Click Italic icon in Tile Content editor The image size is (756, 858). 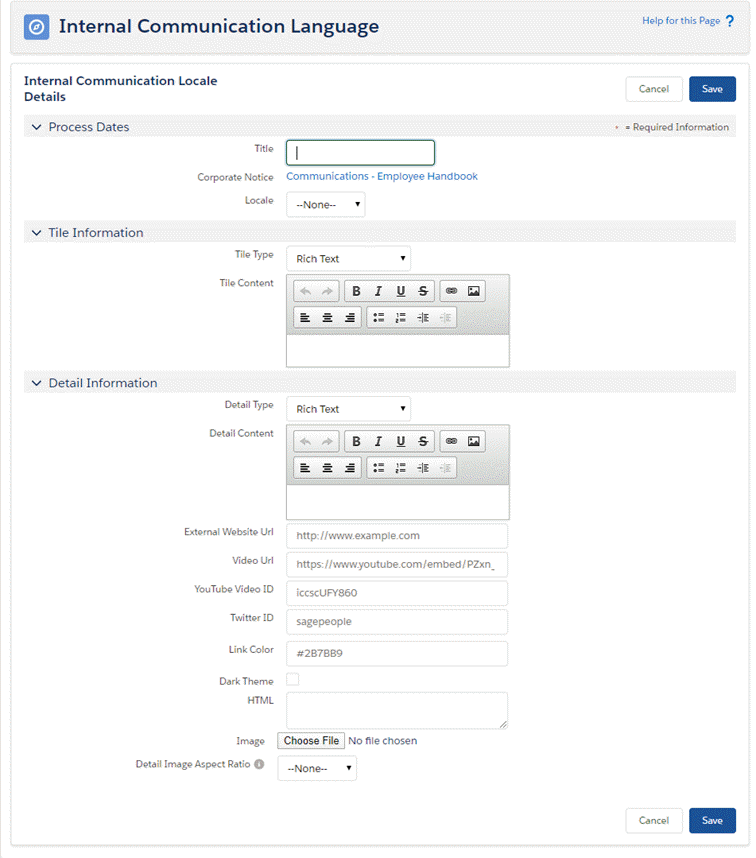378,291
